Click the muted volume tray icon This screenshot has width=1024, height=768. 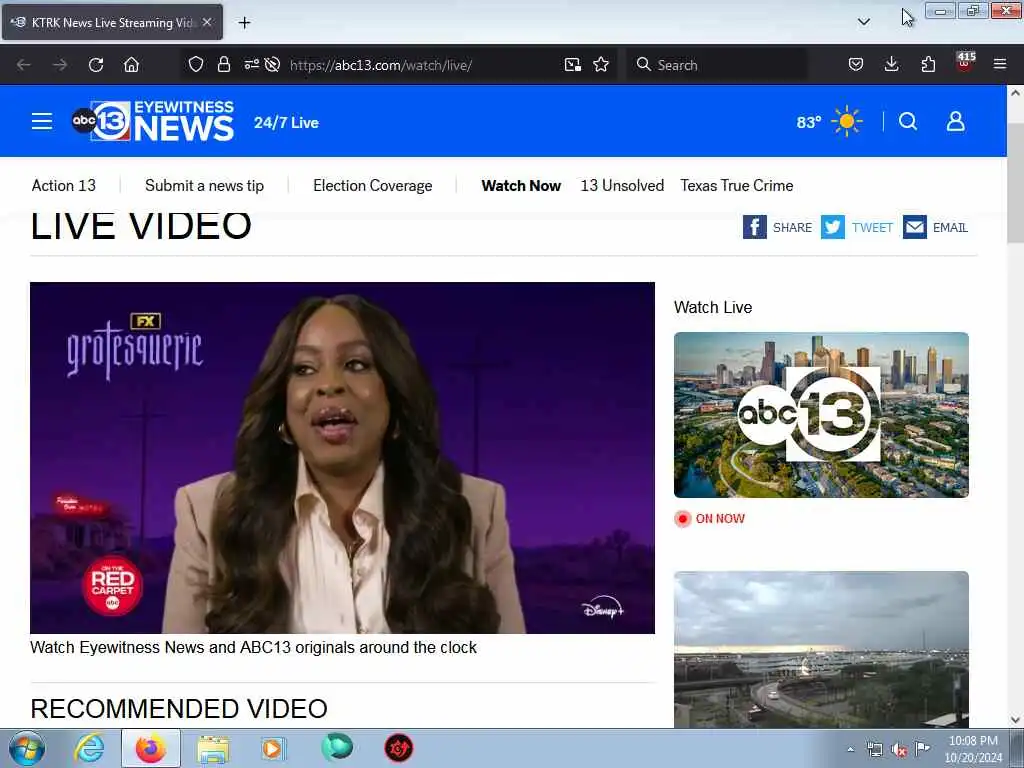tap(899, 750)
